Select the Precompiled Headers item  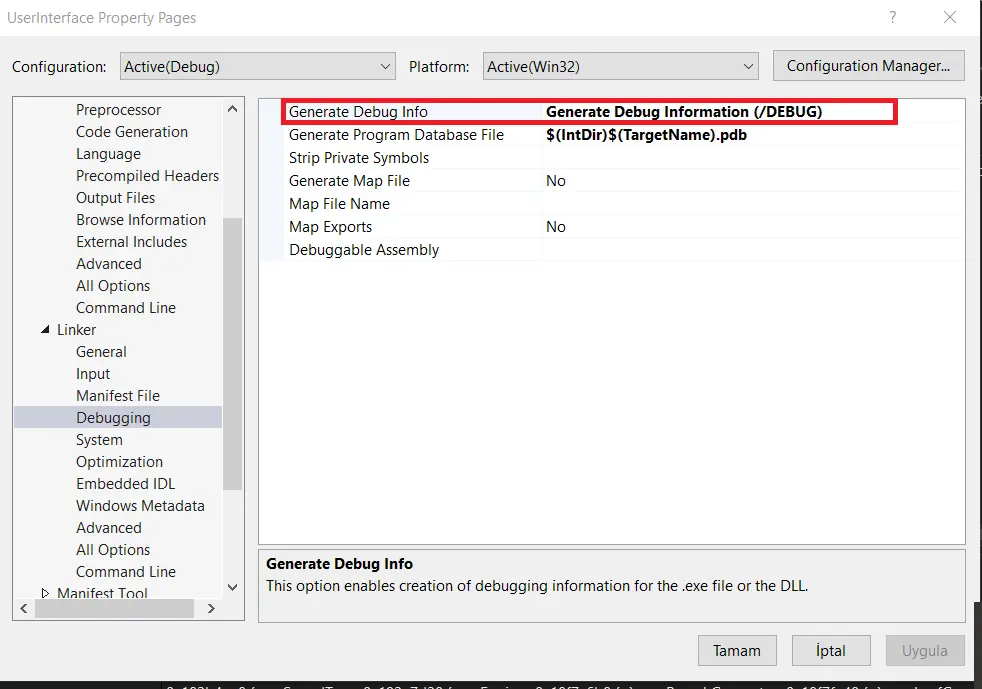click(147, 175)
